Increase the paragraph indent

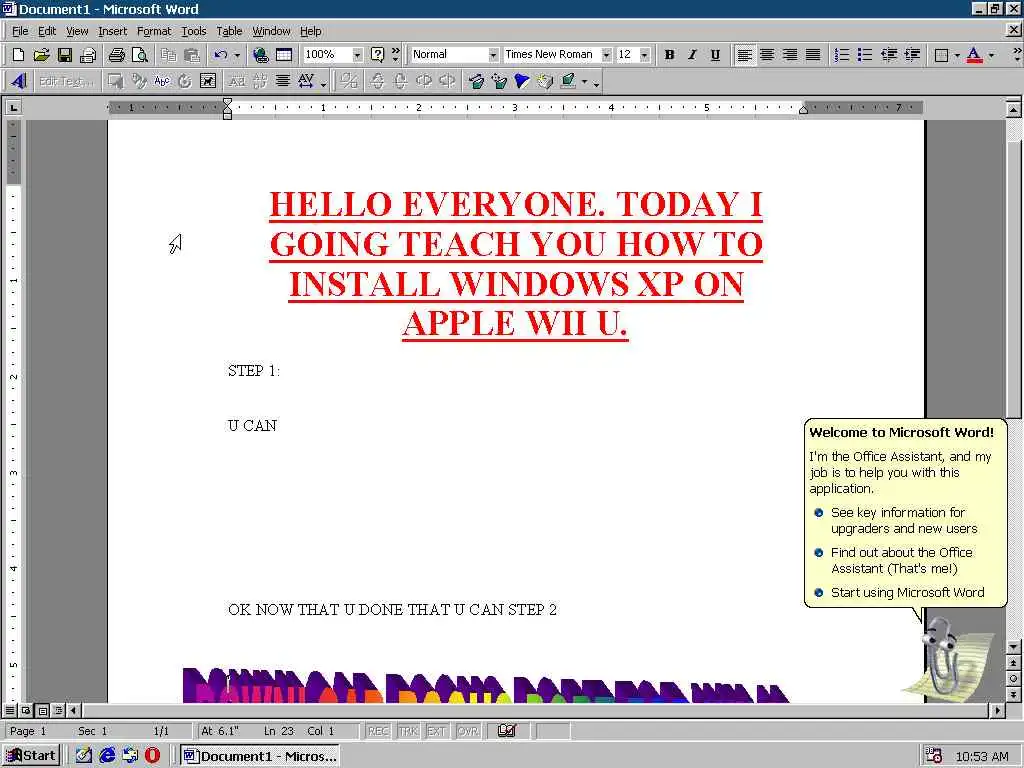(912, 55)
